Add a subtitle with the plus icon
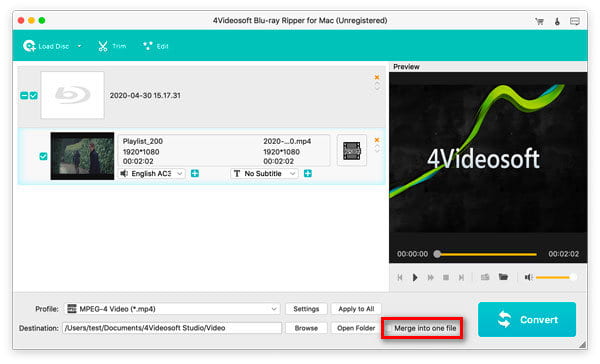 pos(308,174)
